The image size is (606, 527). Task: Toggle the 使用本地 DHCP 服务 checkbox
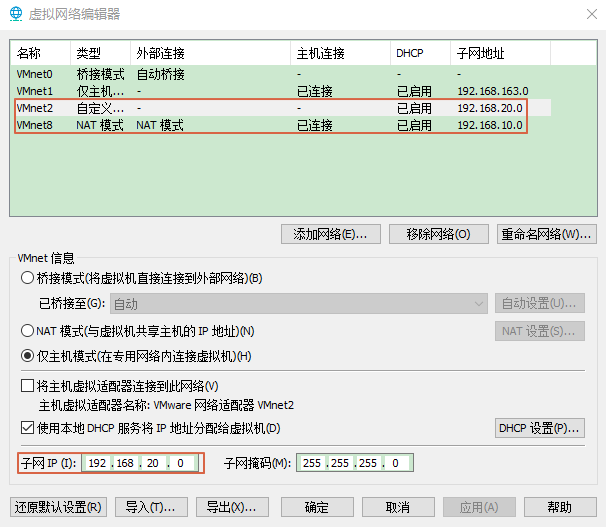[x=27, y=428]
